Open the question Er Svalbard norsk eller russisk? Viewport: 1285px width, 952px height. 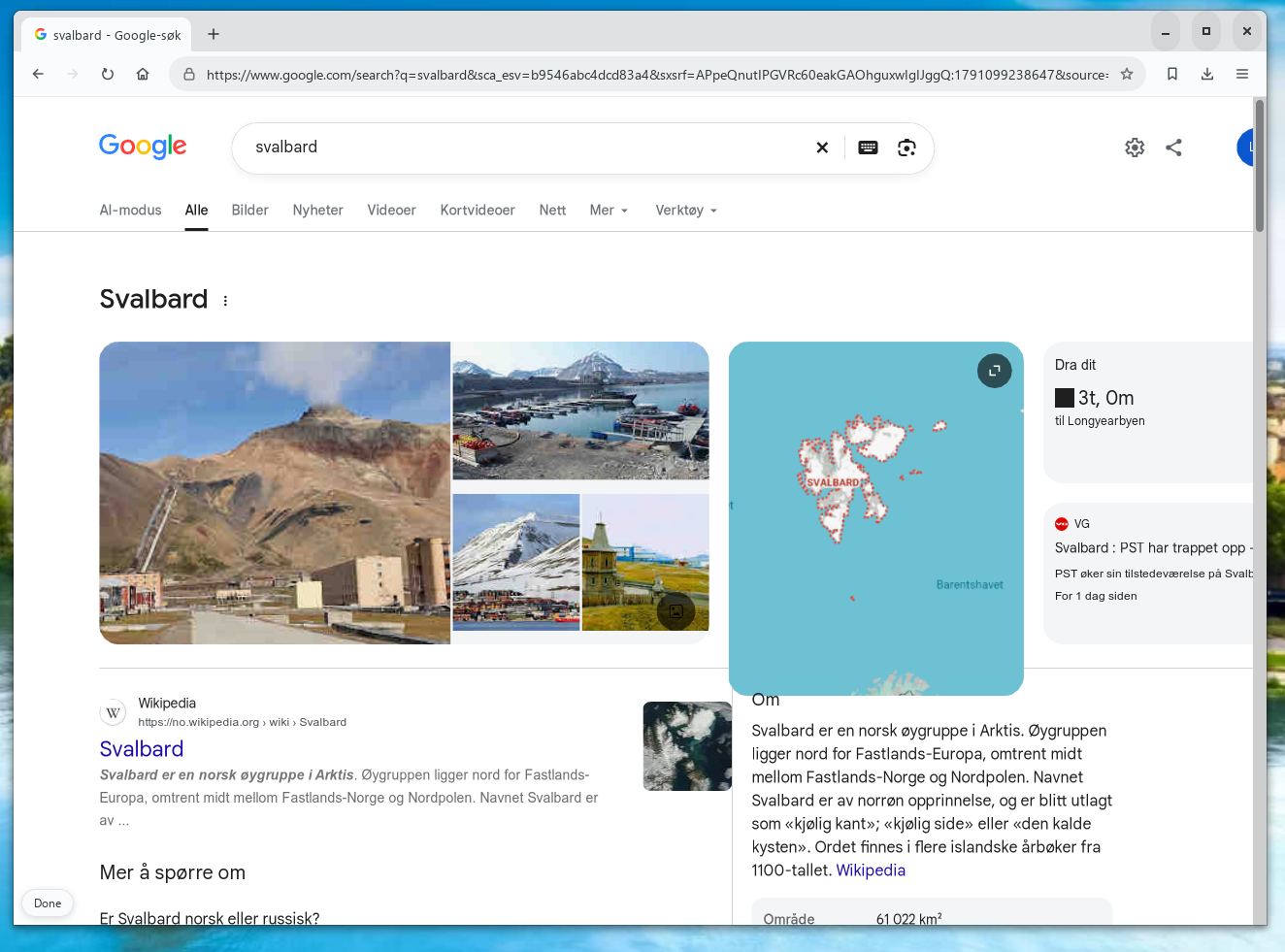pyautogui.click(x=210, y=918)
